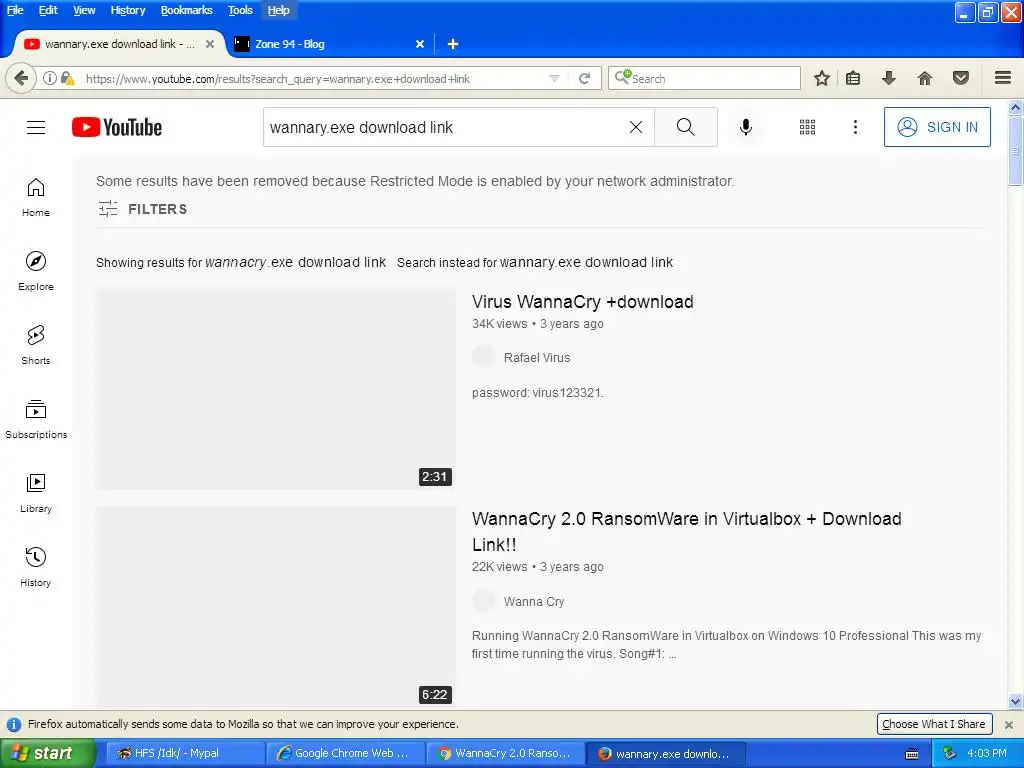Show bookmarks list icon

(x=853, y=78)
